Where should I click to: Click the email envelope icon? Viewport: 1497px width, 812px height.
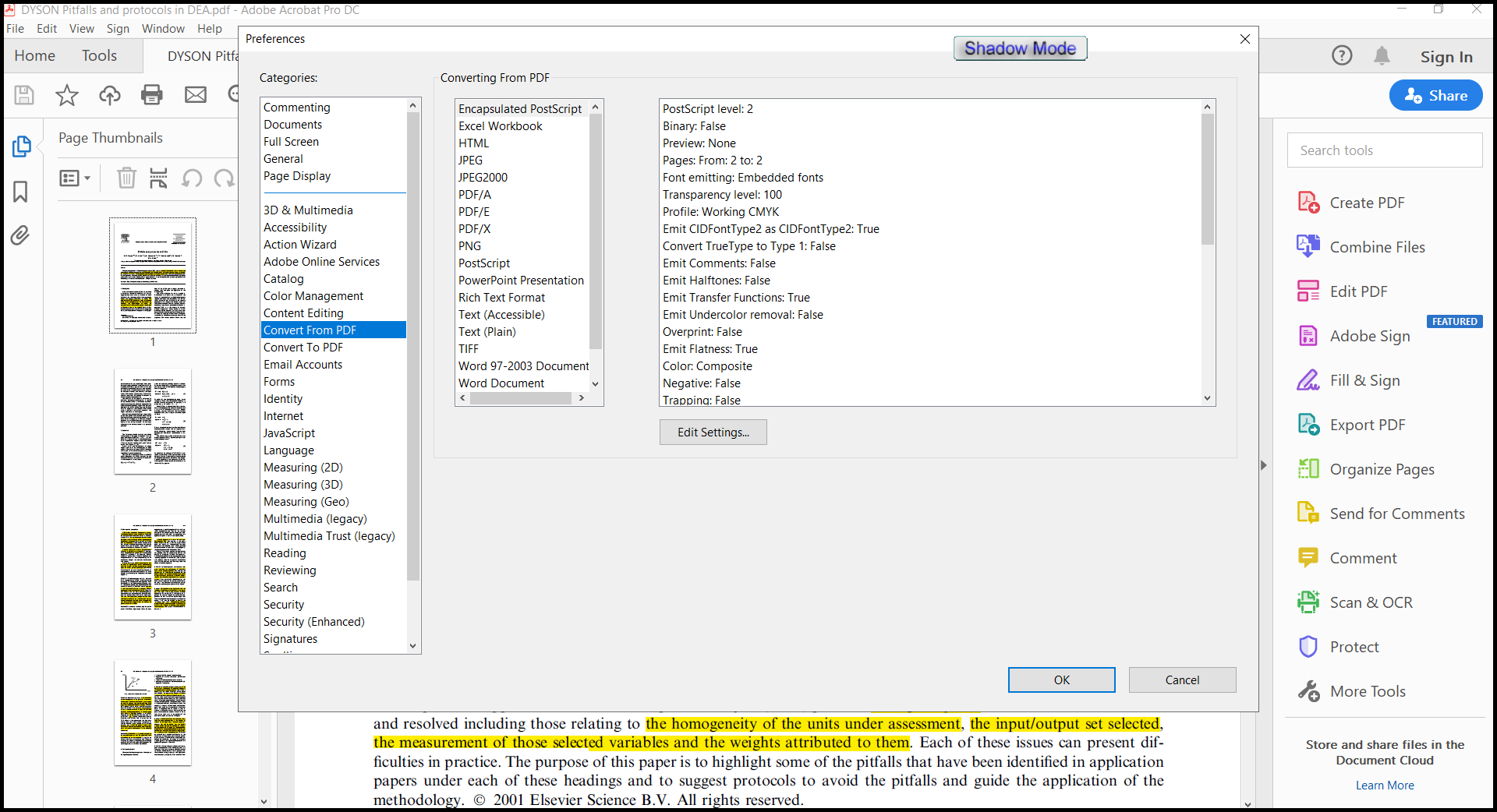point(195,95)
